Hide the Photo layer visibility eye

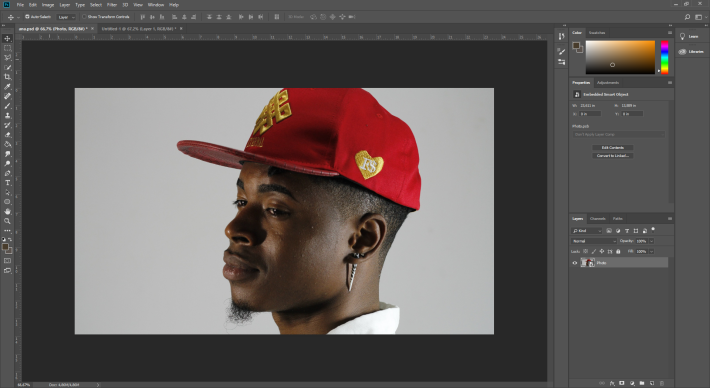tap(575, 263)
